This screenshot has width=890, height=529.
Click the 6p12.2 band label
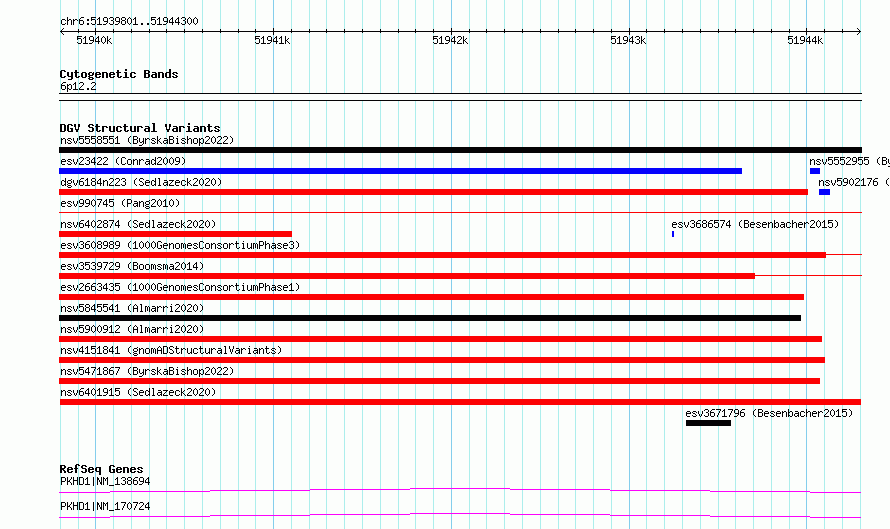[78, 86]
